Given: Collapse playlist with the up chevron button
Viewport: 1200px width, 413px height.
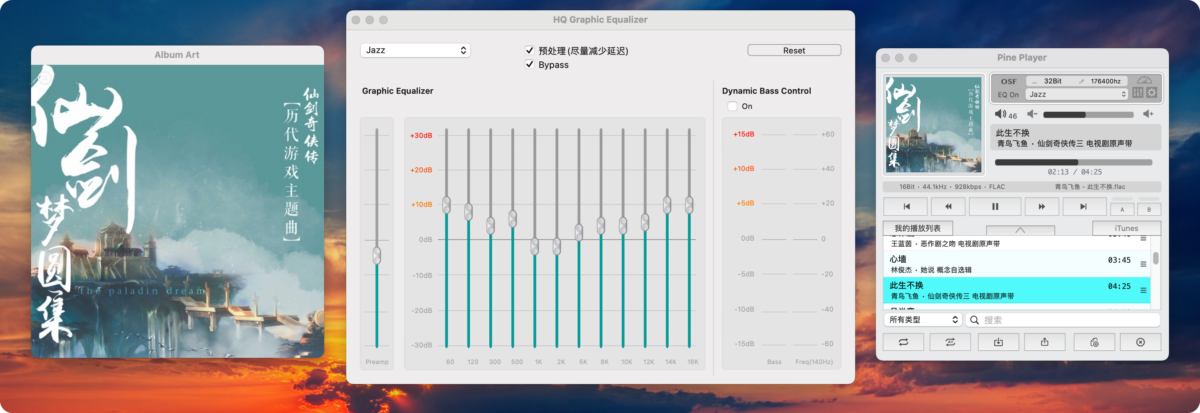Looking at the screenshot, I should (x=1020, y=229).
